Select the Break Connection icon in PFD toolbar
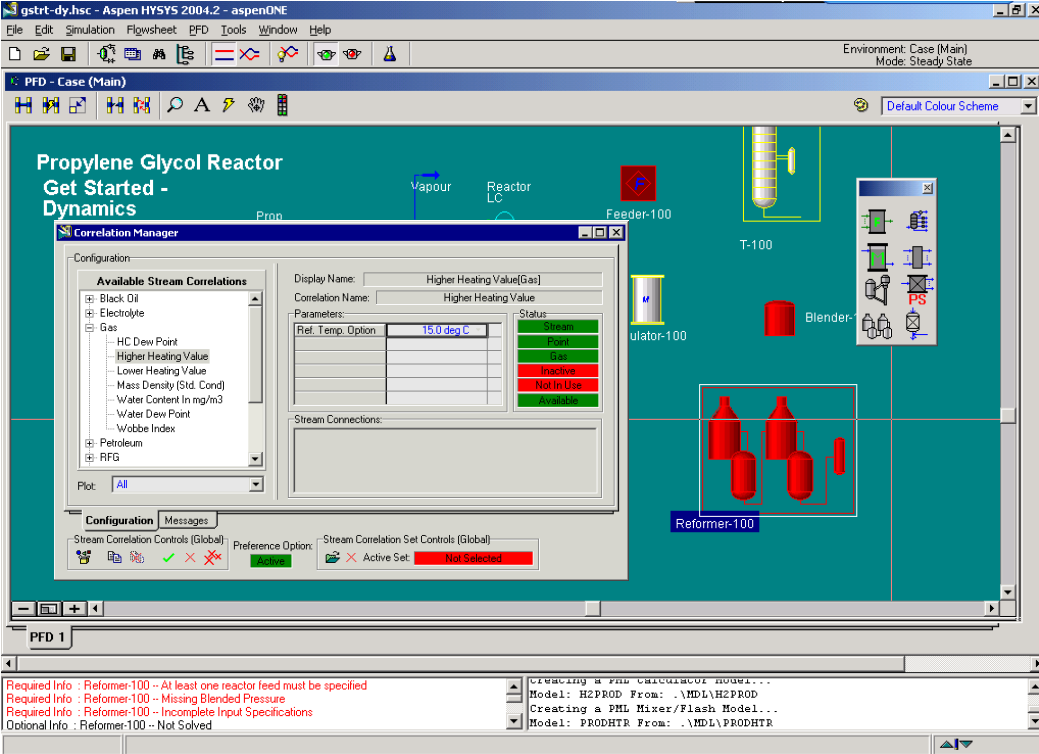Image resolution: width=1039 pixels, height=754 pixels. 115,105
